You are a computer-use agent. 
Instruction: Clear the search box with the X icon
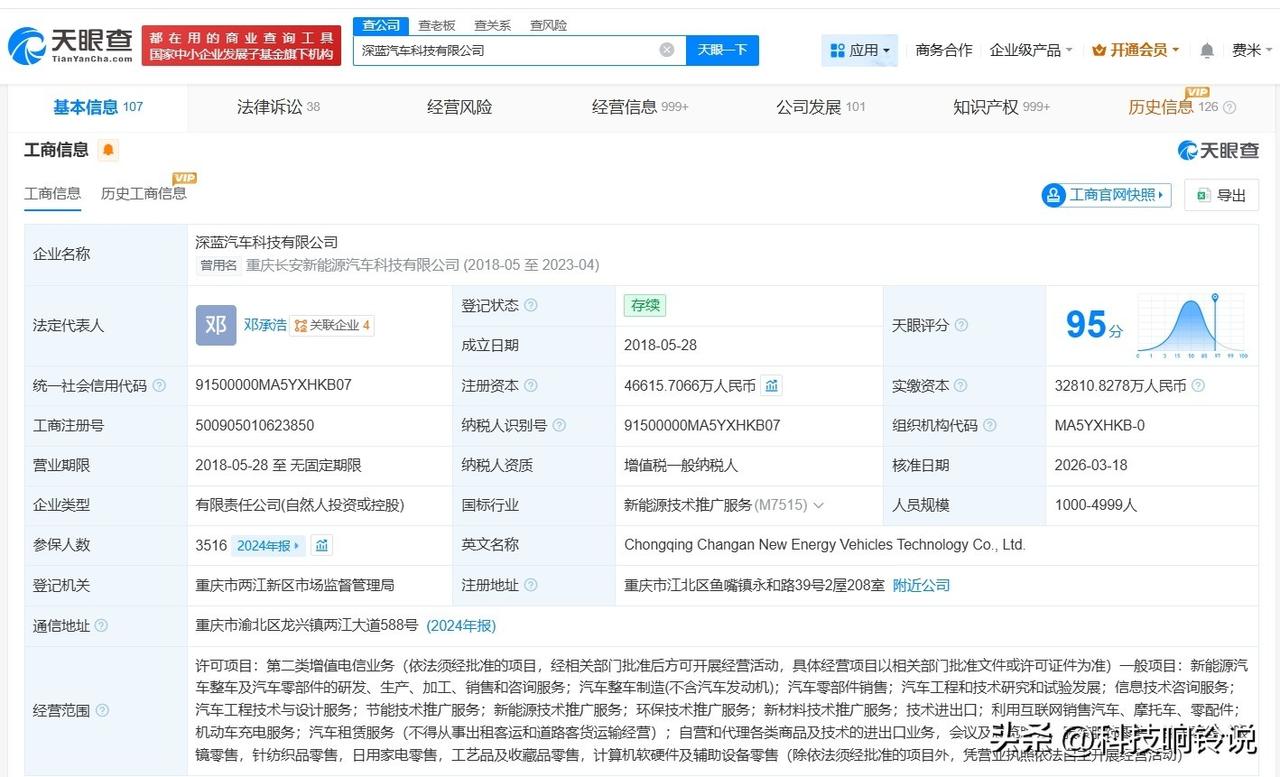coord(667,50)
